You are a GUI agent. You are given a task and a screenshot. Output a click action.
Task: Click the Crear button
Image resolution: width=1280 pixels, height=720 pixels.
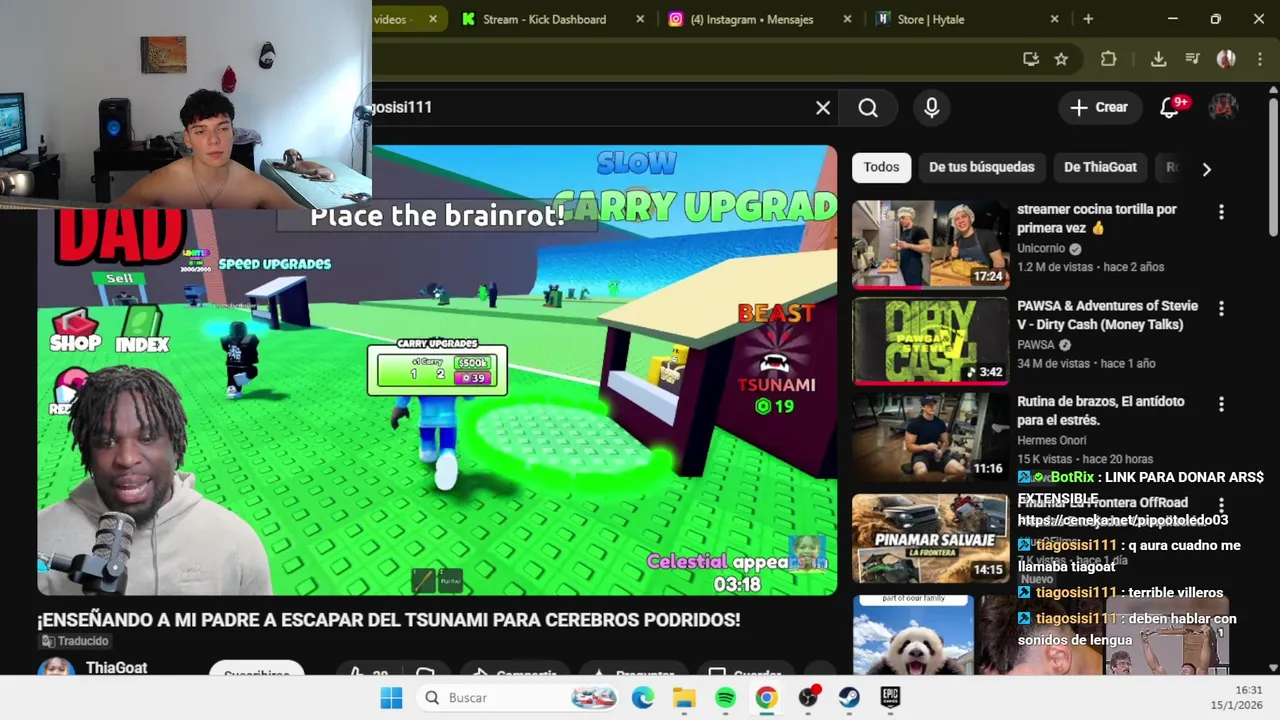point(1099,108)
